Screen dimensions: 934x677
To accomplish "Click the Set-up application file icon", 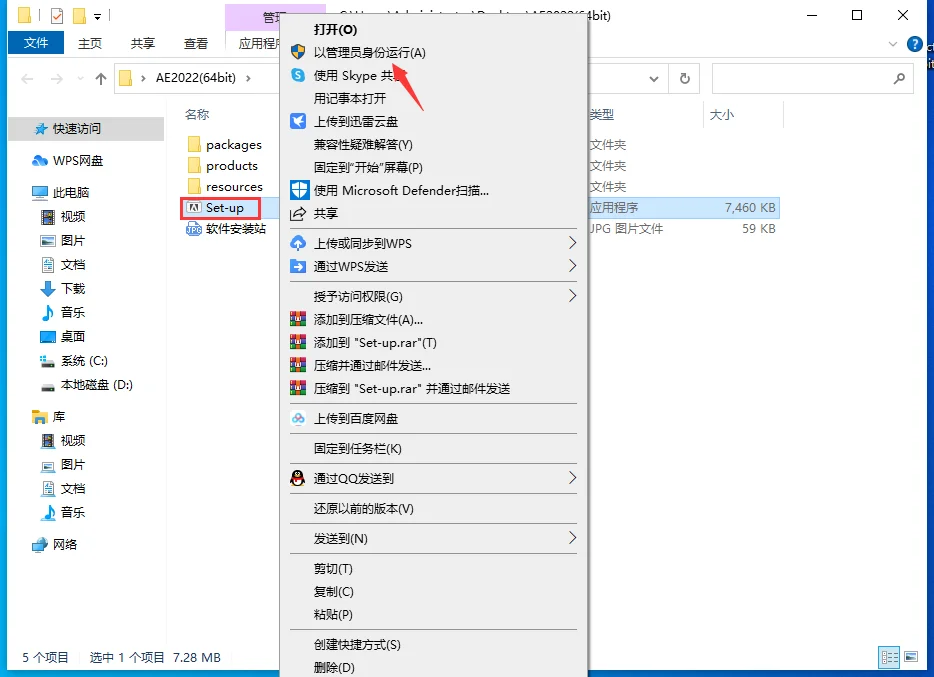I will (194, 208).
